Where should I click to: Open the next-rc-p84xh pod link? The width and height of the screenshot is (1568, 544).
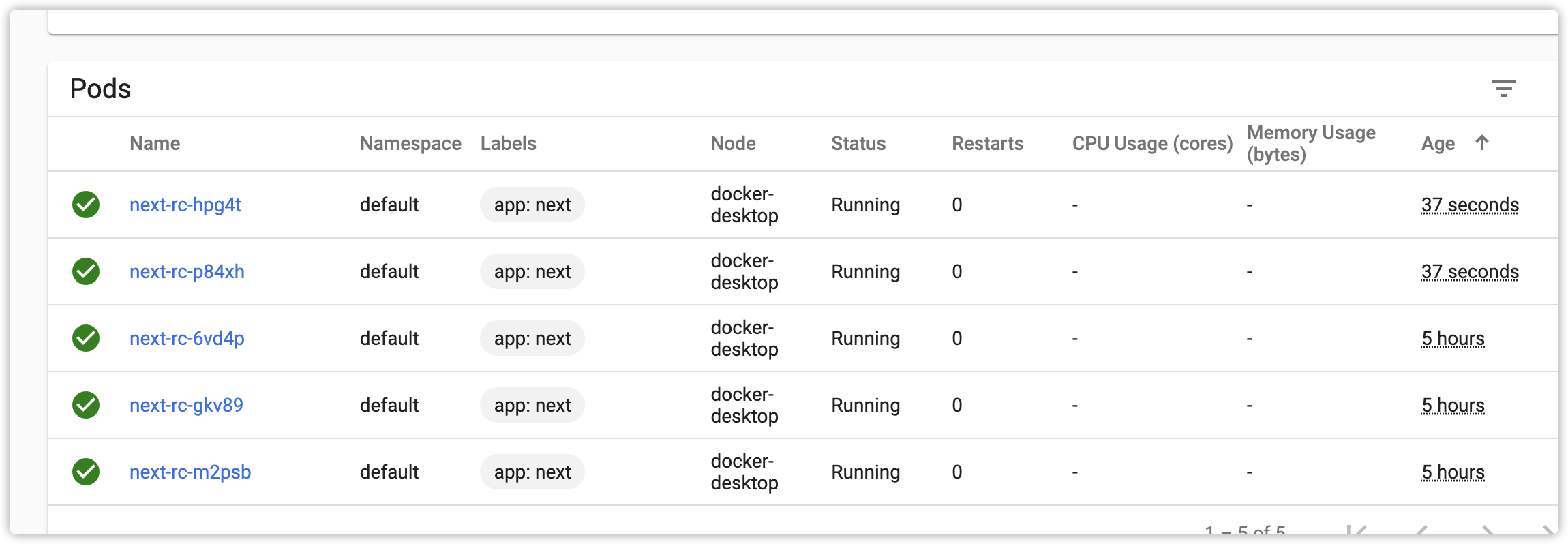[187, 272]
